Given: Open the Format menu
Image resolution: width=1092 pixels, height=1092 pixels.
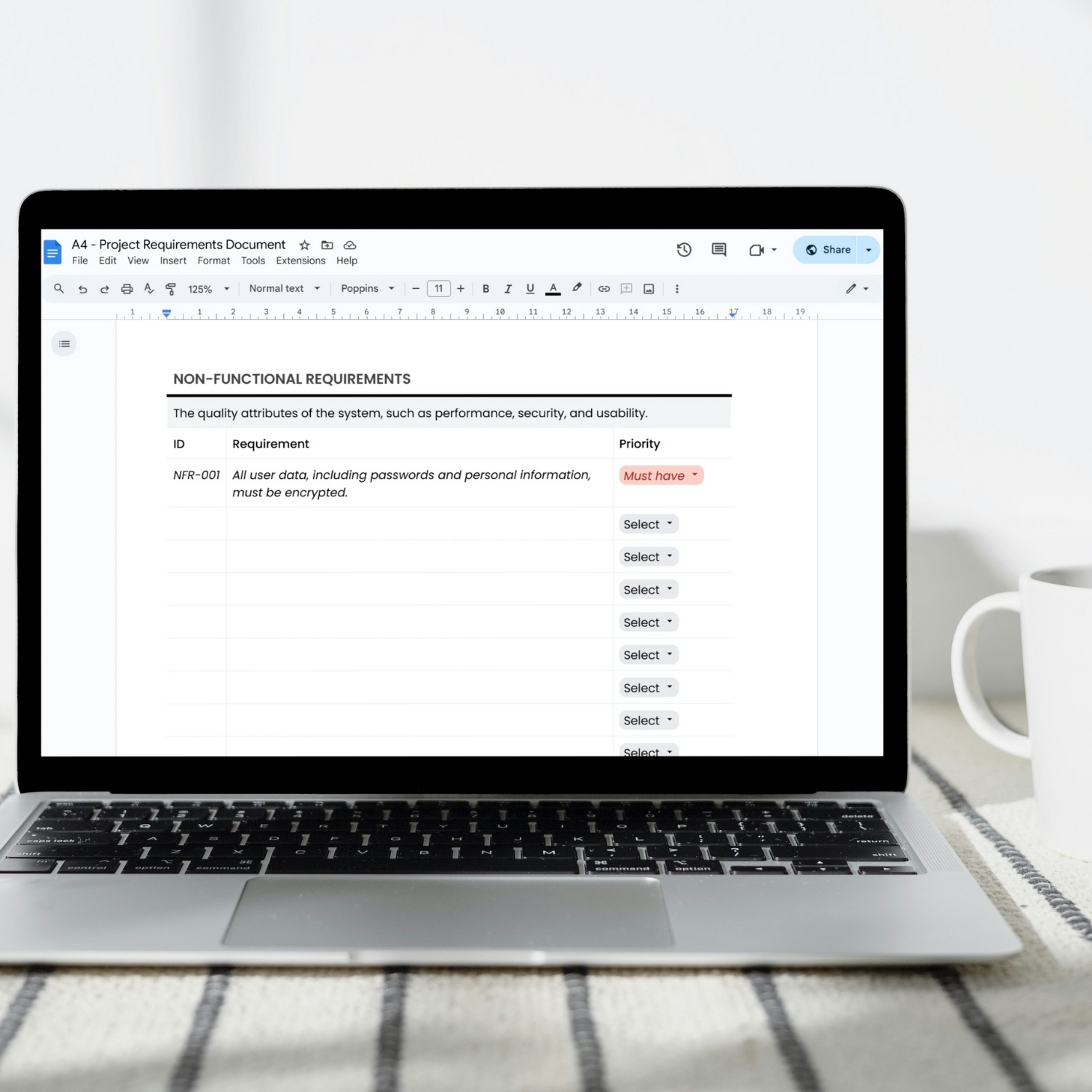Looking at the screenshot, I should (213, 261).
